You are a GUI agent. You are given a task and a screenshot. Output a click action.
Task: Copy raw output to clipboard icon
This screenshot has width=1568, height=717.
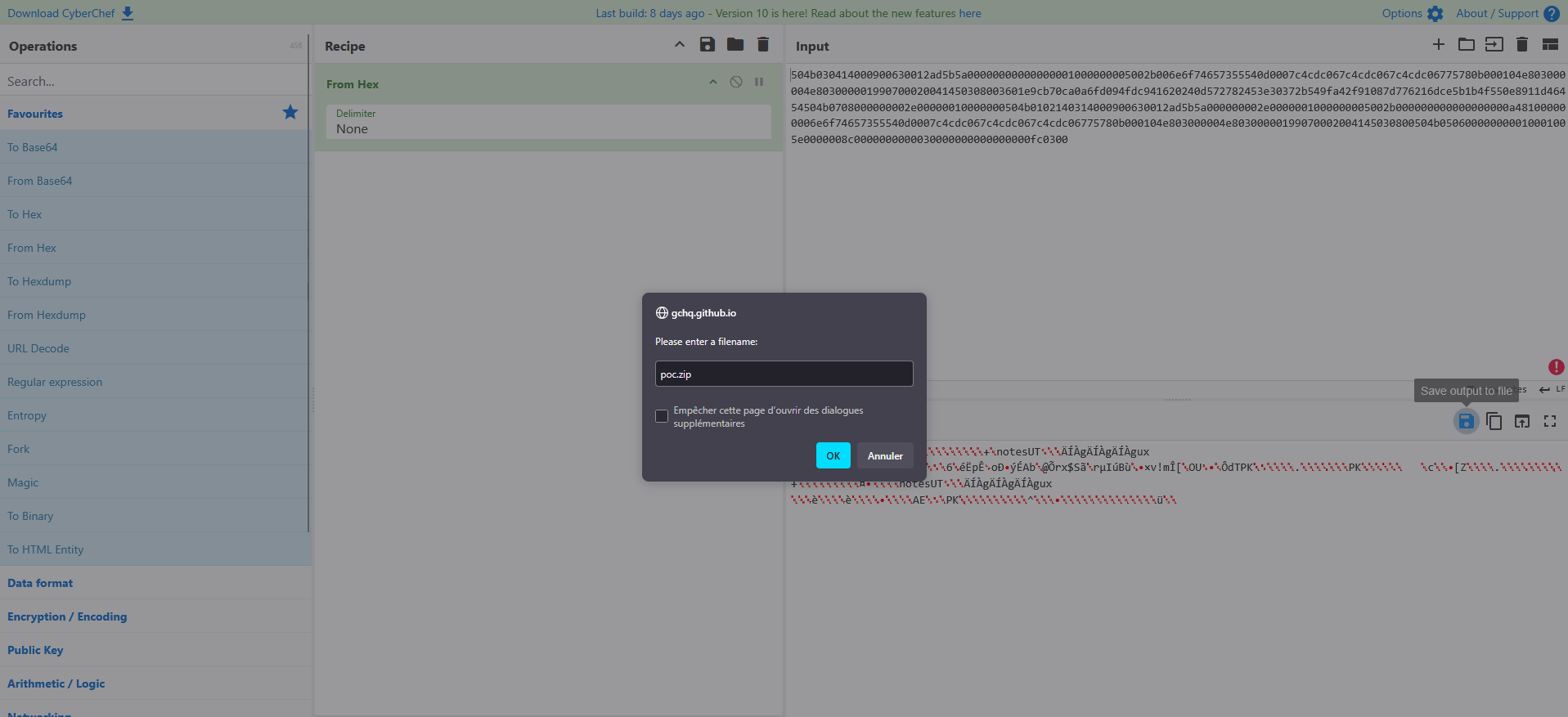[1494, 421]
